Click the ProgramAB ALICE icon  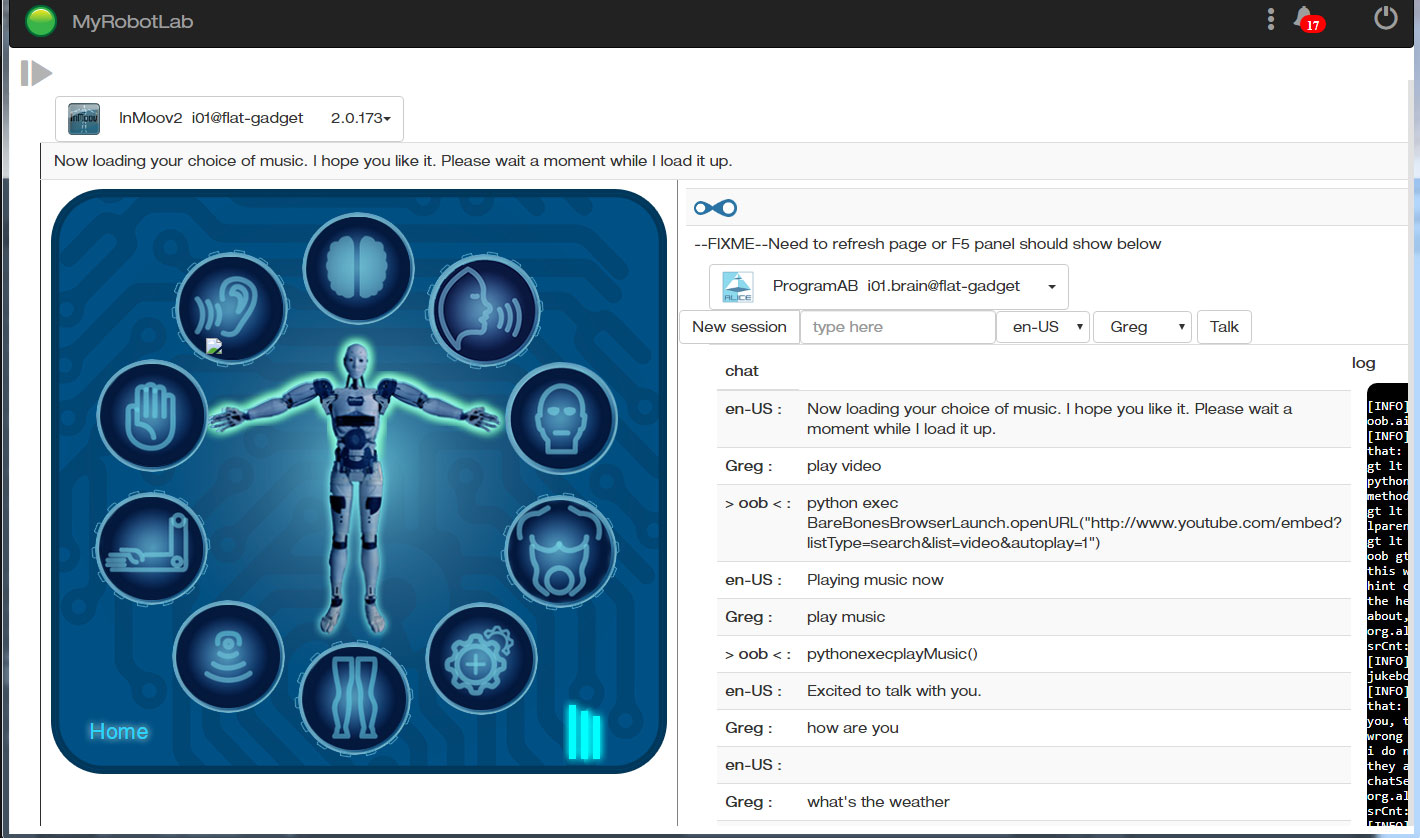pos(738,287)
